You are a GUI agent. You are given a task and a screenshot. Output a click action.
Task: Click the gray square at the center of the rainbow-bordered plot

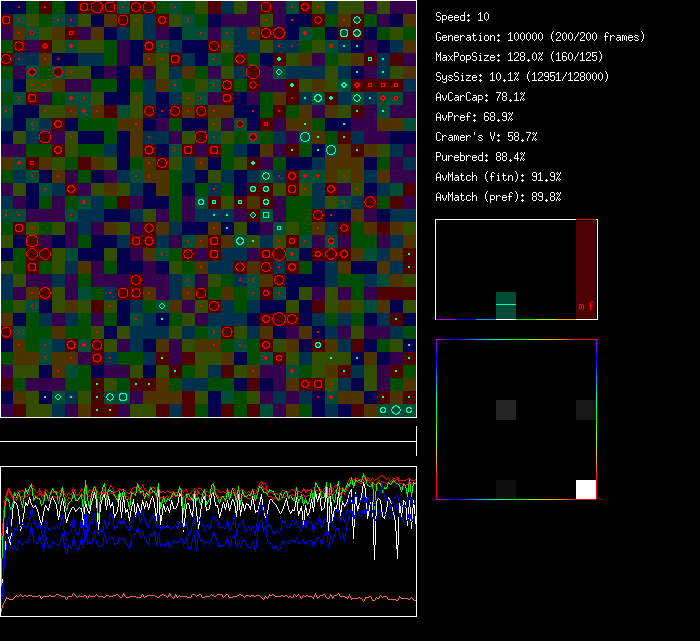pos(506,409)
